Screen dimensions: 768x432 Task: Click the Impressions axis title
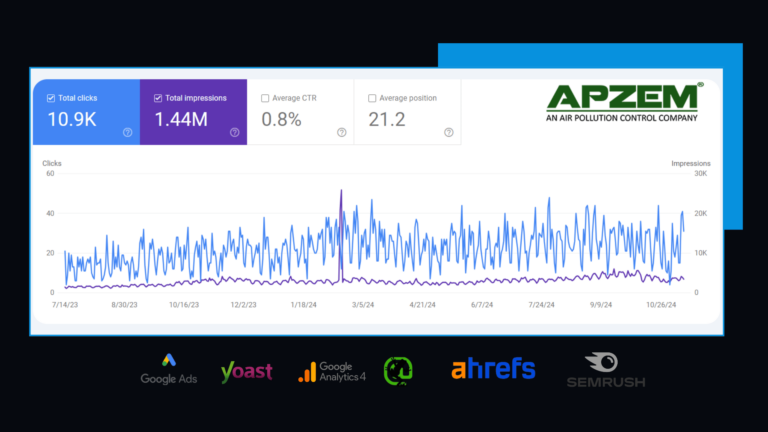(691, 163)
